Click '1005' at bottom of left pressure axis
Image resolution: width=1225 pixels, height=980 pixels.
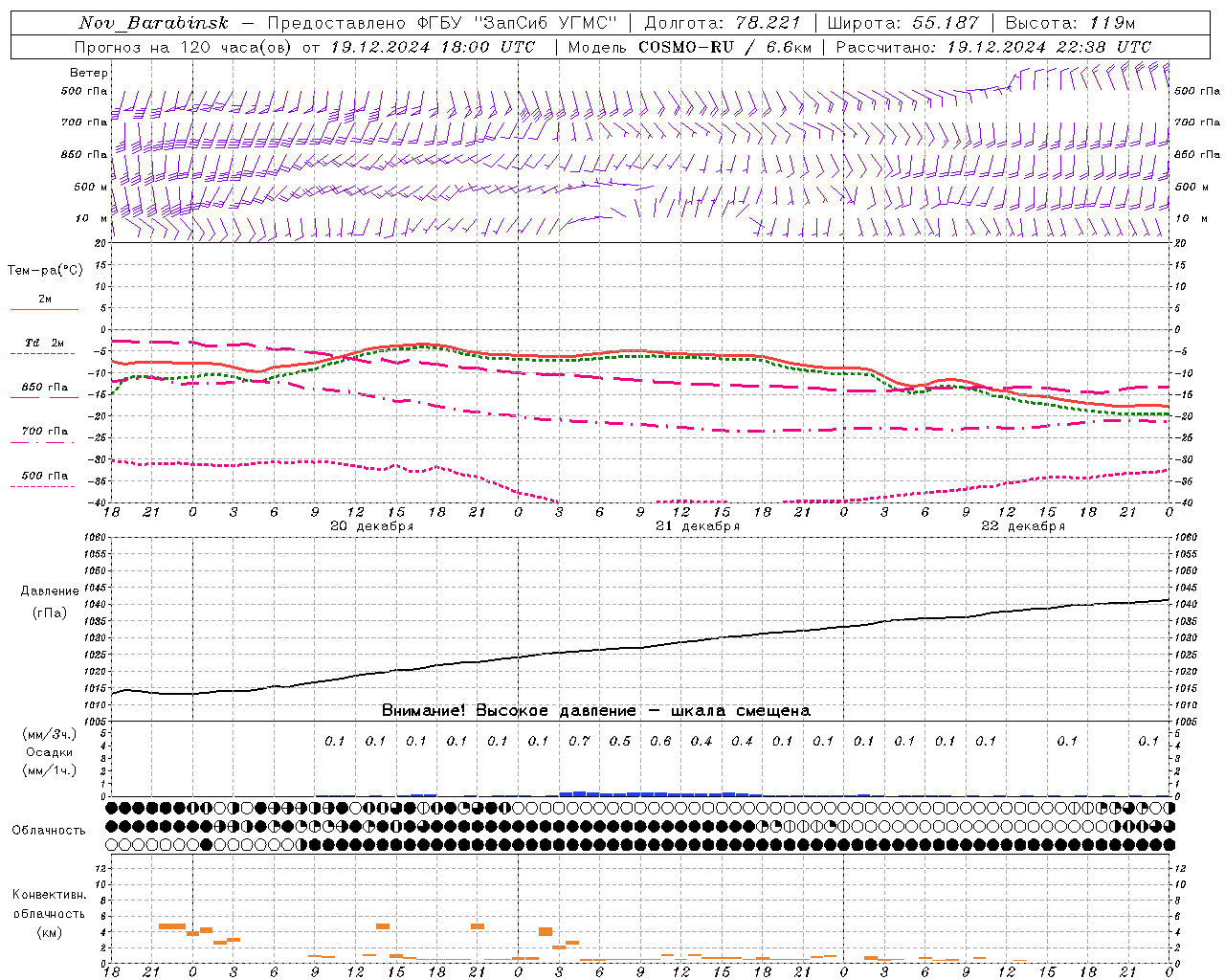97,721
